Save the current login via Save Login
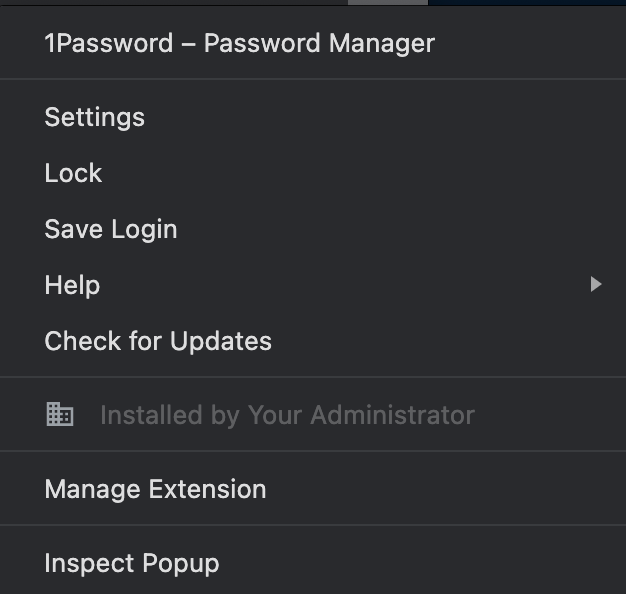Image resolution: width=626 pixels, height=594 pixels. point(313,229)
